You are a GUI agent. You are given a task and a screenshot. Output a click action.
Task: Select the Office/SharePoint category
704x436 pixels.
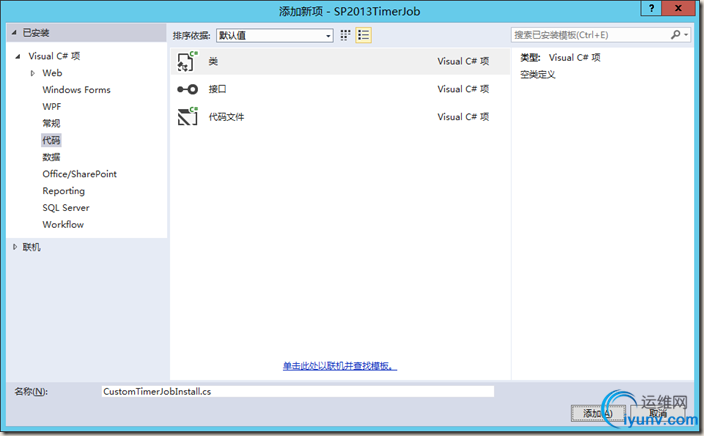tap(79, 174)
